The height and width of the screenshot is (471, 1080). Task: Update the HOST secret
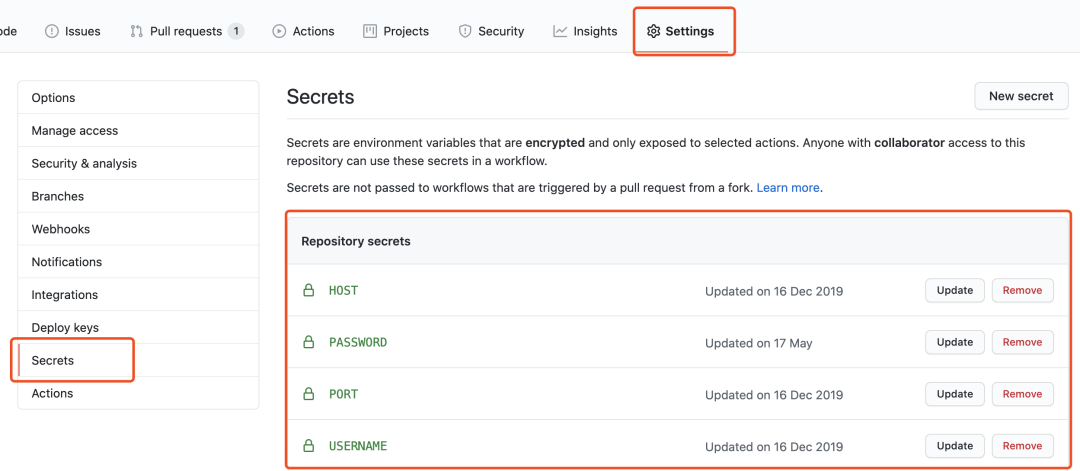point(954,291)
